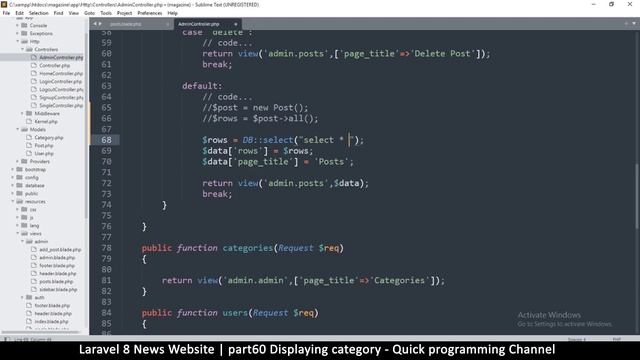Viewport: 640px width, 360px height.
Task: Click 'users' function name on line 84
Action: pyautogui.click(x=235, y=313)
